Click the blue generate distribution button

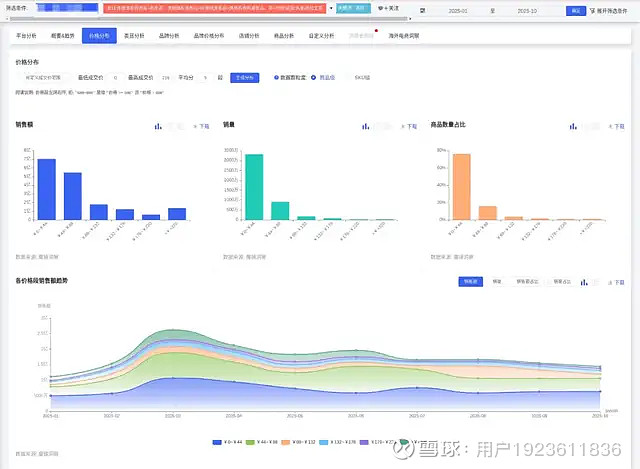pyautogui.click(x=244, y=78)
